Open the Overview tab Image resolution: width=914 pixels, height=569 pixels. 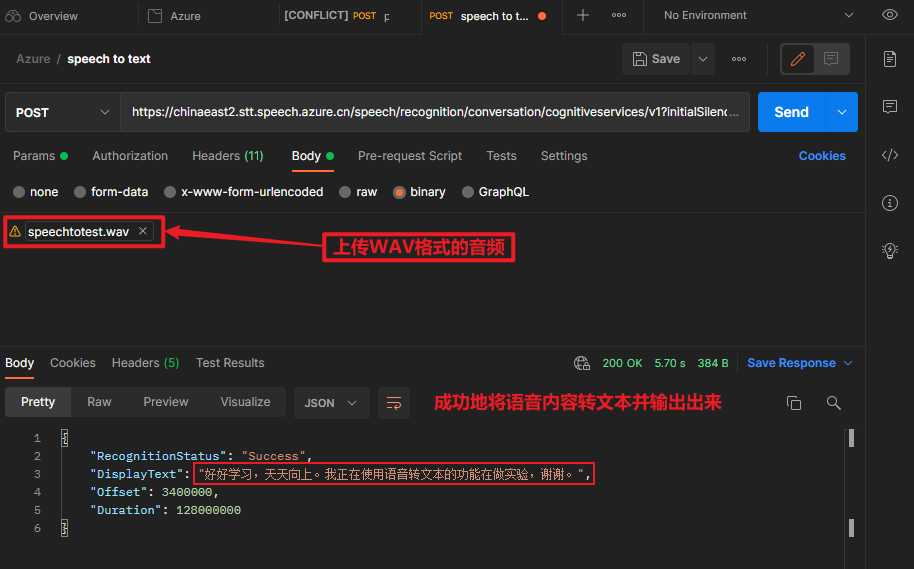pyautogui.click(x=42, y=16)
